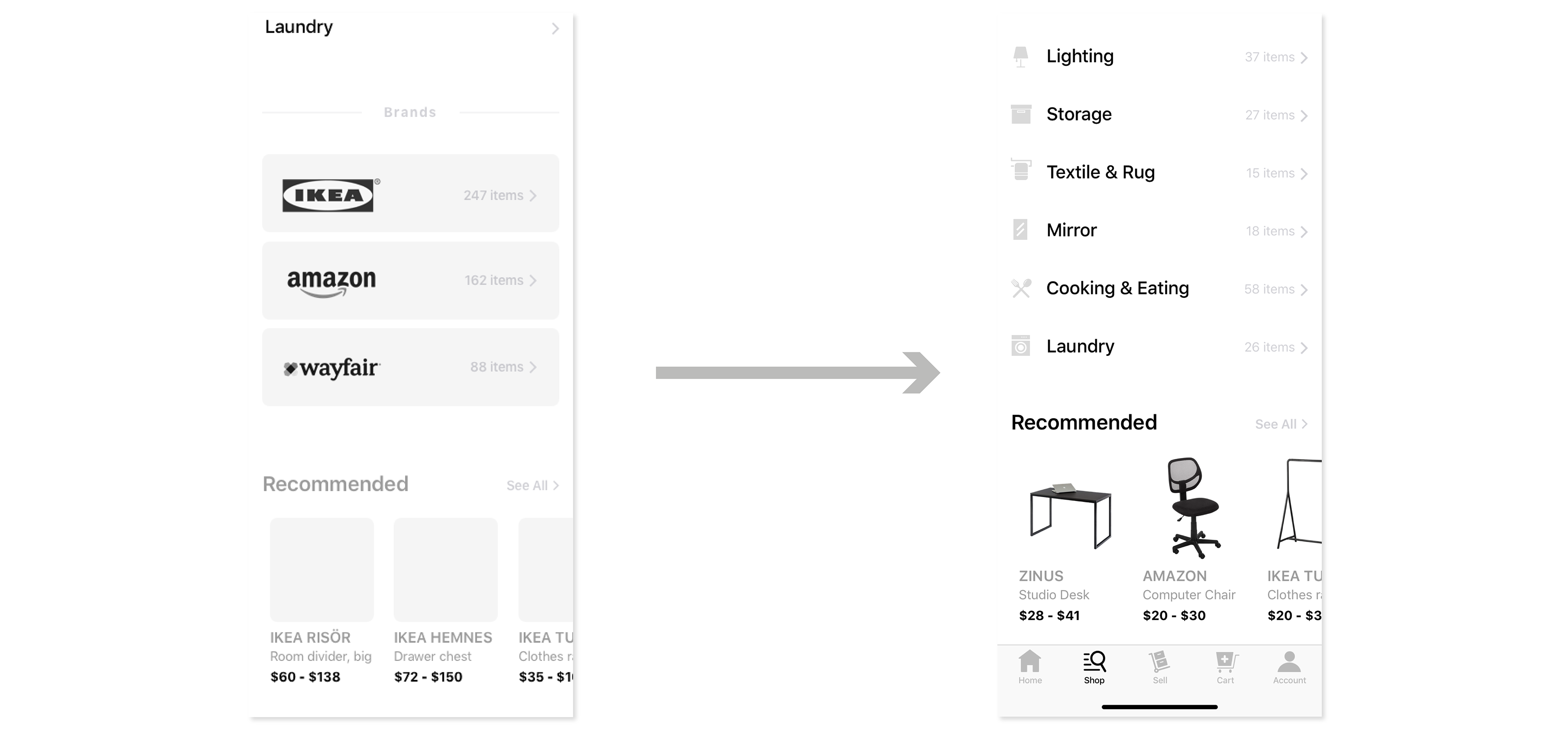1568x730 pixels.
Task: Click the IKEA RISÖR product title
Action: tap(310, 637)
